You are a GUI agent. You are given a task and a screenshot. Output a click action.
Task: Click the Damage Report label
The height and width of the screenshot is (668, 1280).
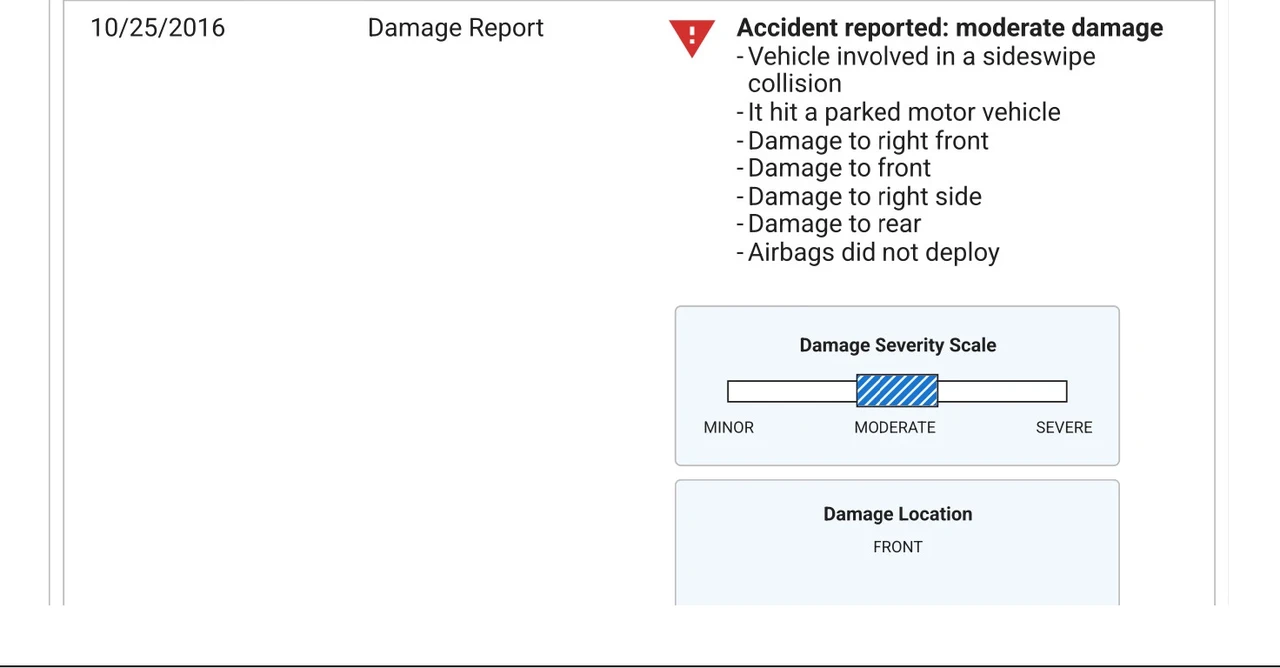pos(456,28)
